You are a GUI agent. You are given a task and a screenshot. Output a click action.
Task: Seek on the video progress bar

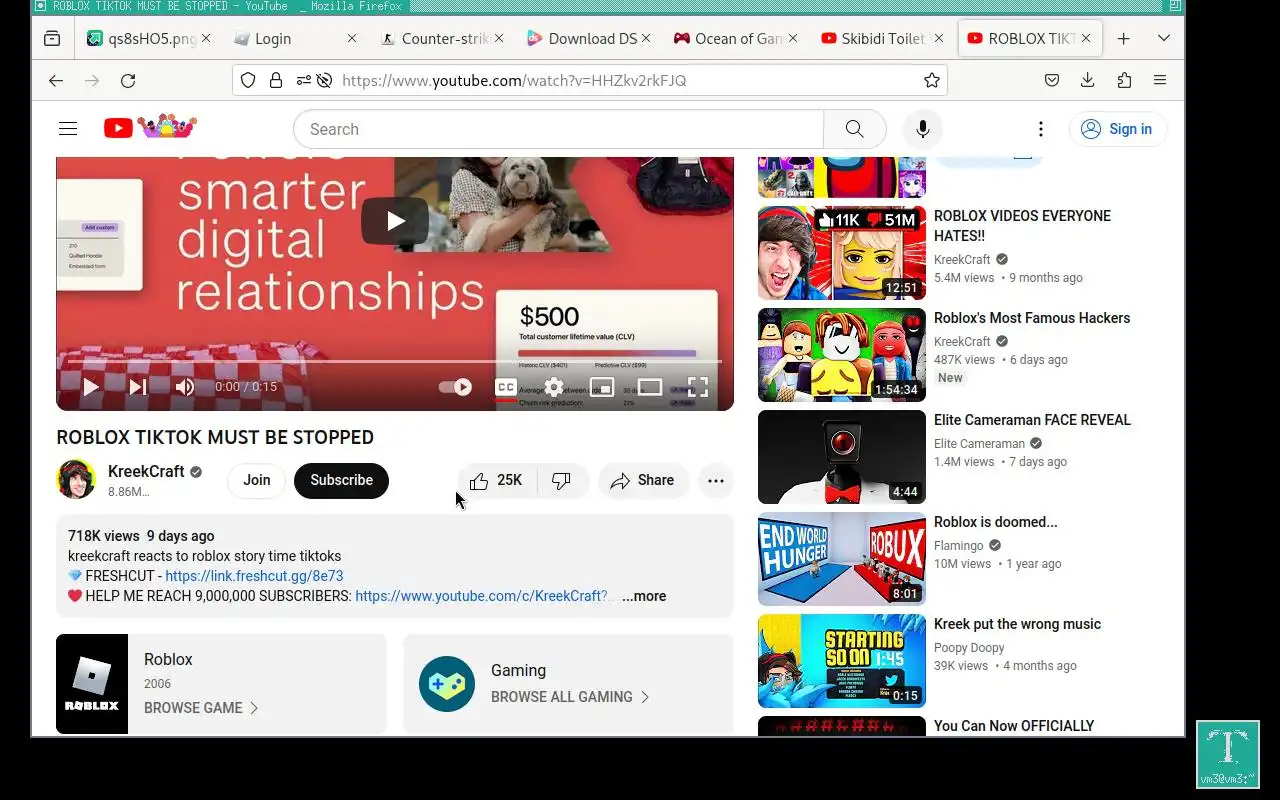395,361
